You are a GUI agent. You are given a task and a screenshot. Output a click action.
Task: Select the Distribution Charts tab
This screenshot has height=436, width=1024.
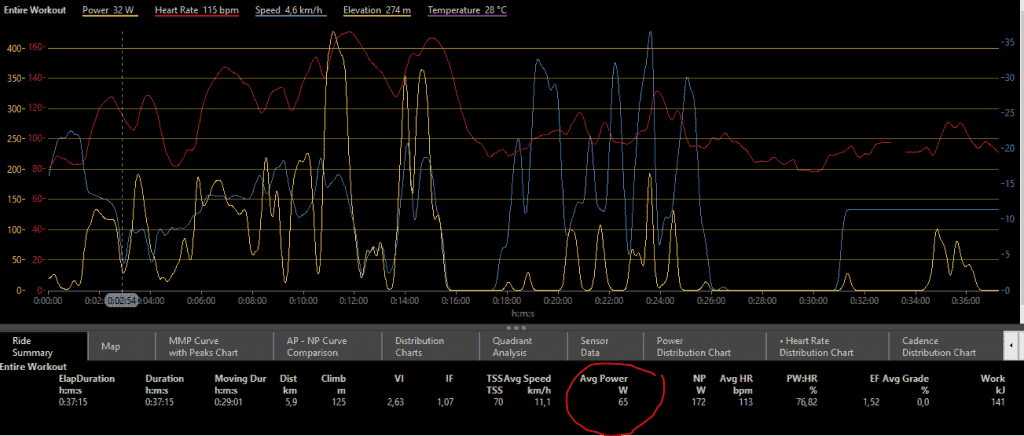[419, 346]
